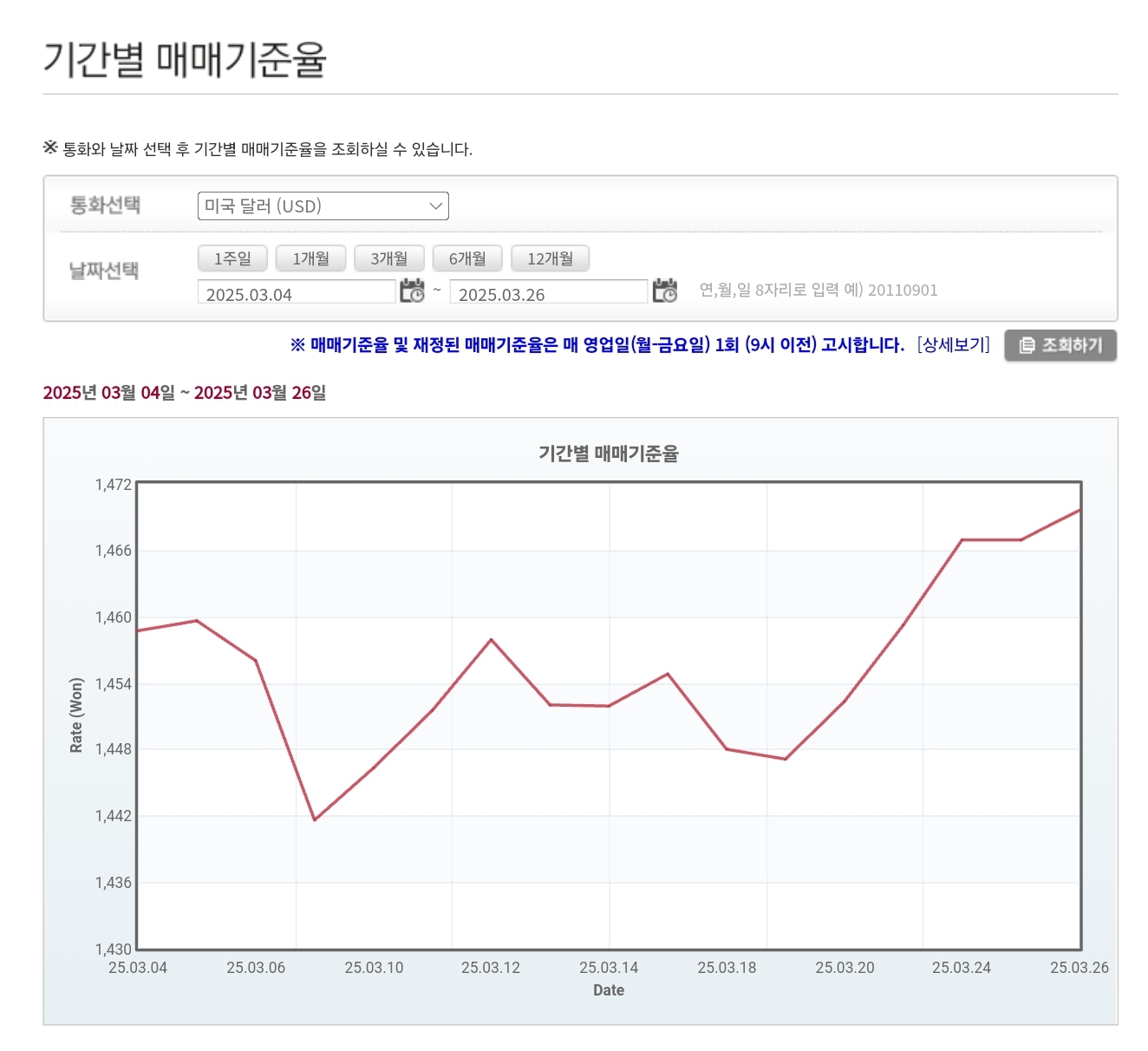Click the 1,448 y-axis label
1148x1051 pixels.
[114, 749]
